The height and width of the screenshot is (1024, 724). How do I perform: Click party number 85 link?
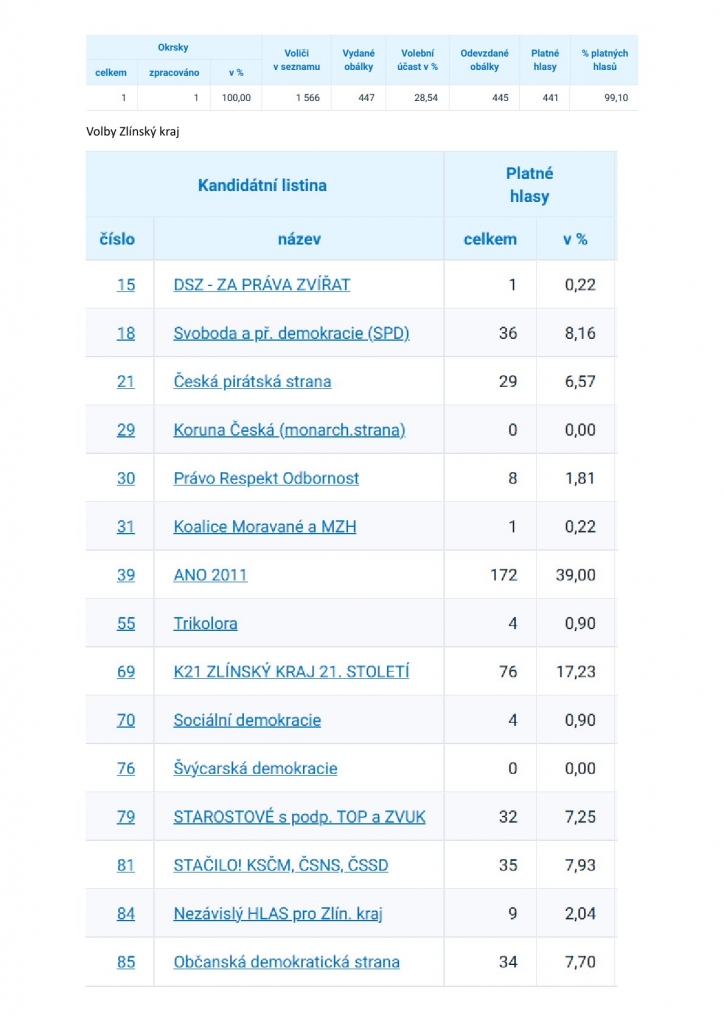tap(126, 962)
